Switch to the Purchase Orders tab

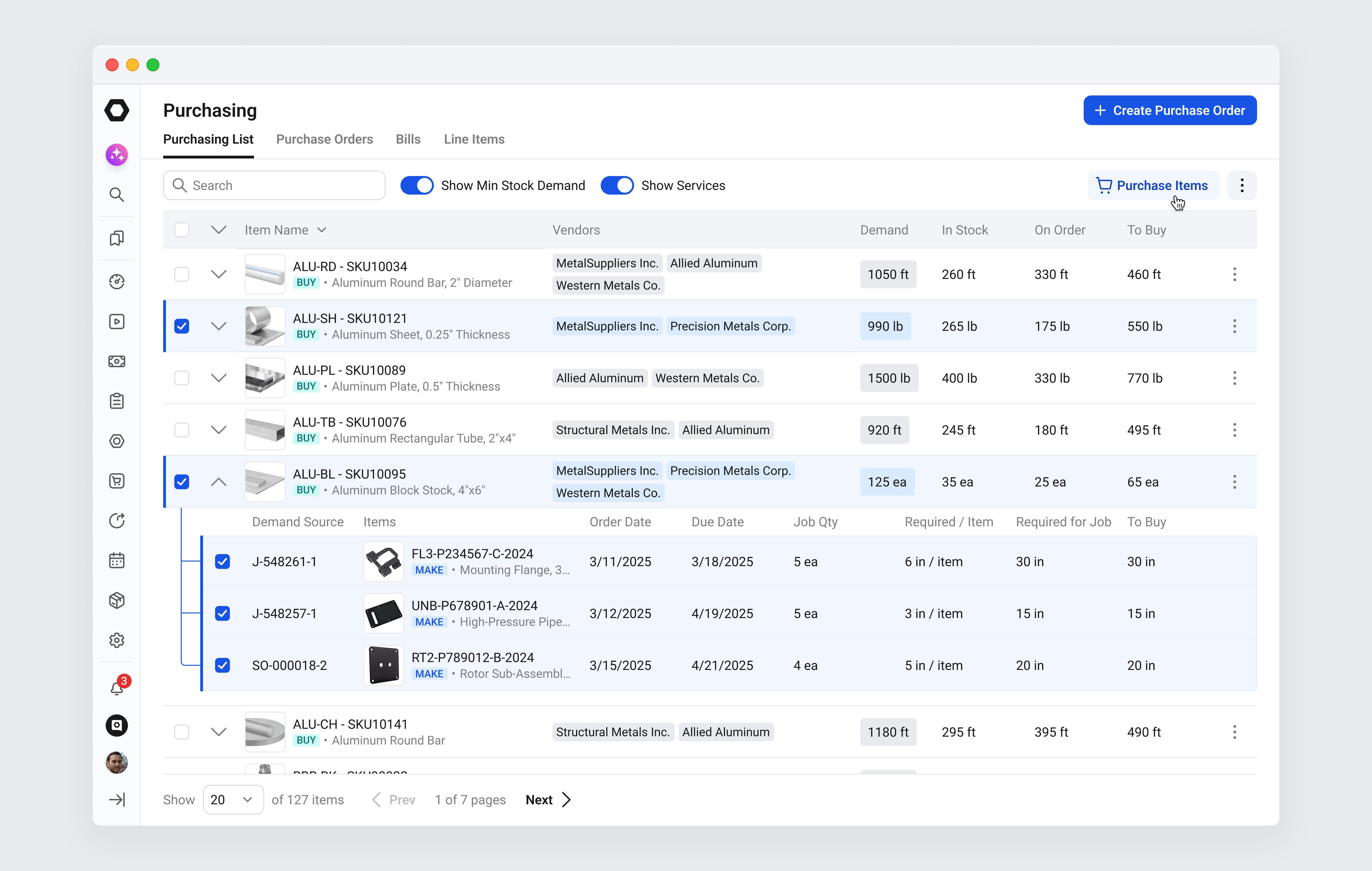(324, 139)
